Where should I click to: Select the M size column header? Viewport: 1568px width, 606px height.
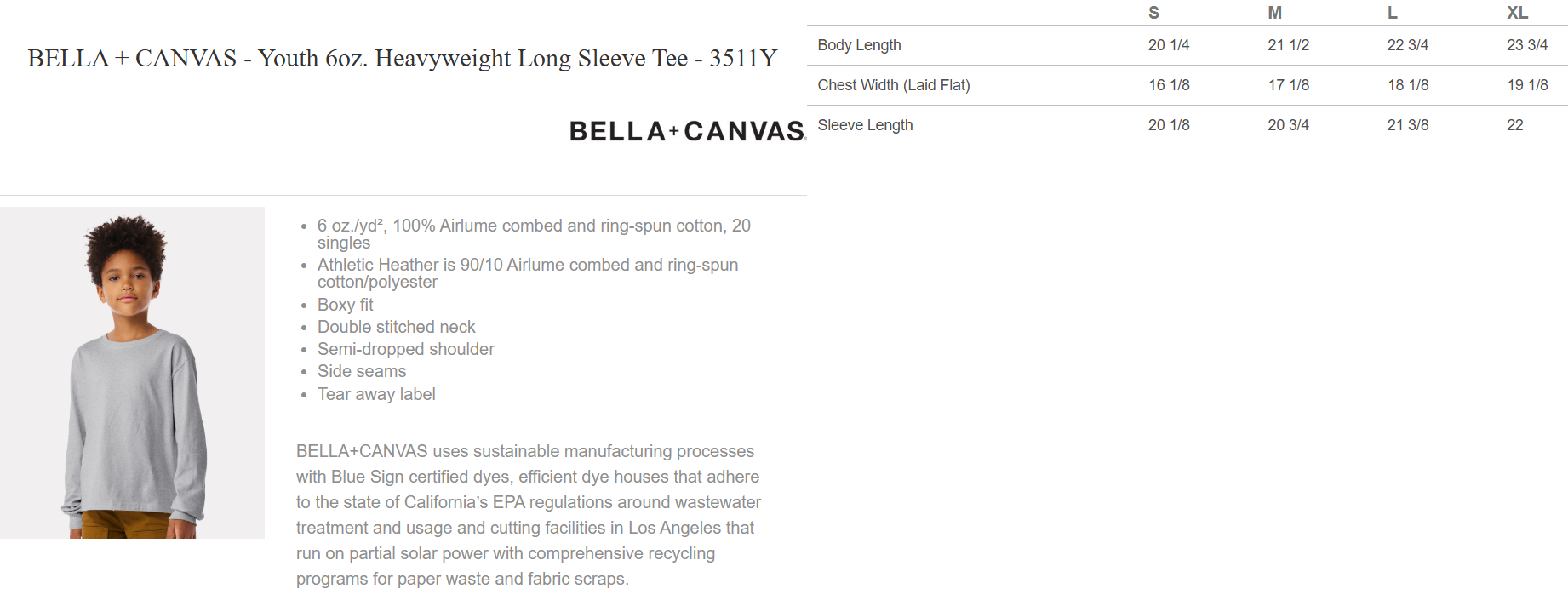coord(1274,13)
